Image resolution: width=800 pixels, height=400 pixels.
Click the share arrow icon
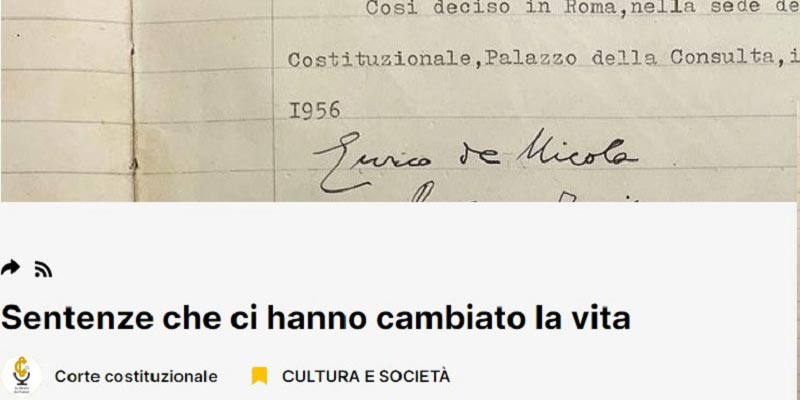click(x=10, y=267)
